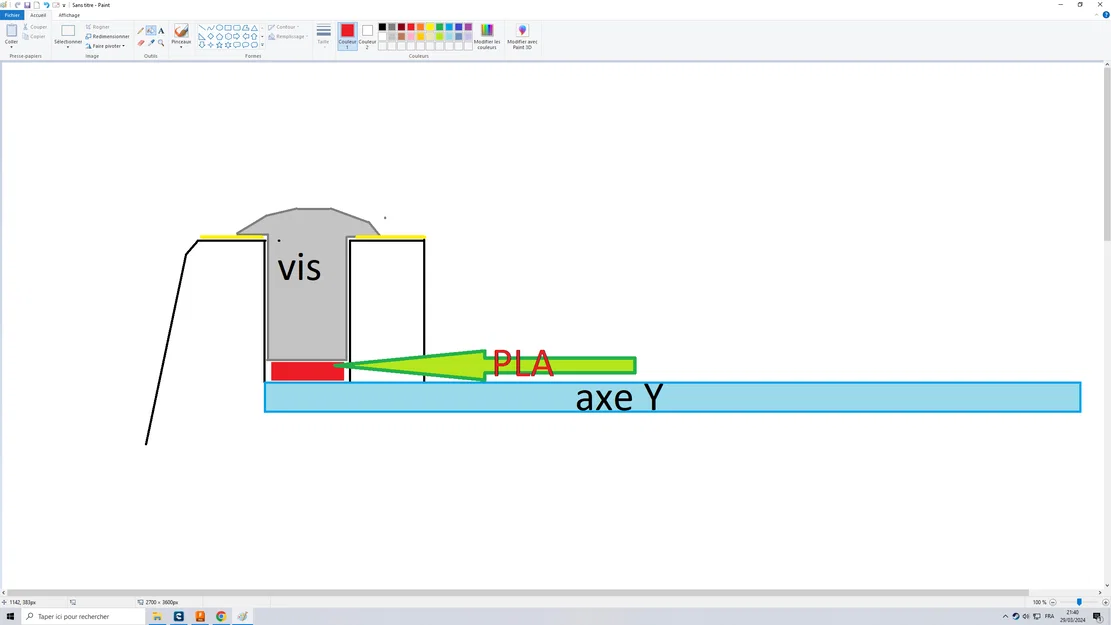Image resolution: width=1111 pixels, height=625 pixels.
Task: Pick the color picker (pipette) tool
Action: [151, 42]
